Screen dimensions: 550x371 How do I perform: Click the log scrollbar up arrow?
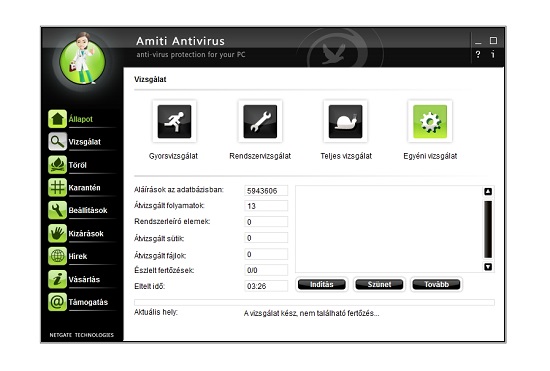point(488,191)
